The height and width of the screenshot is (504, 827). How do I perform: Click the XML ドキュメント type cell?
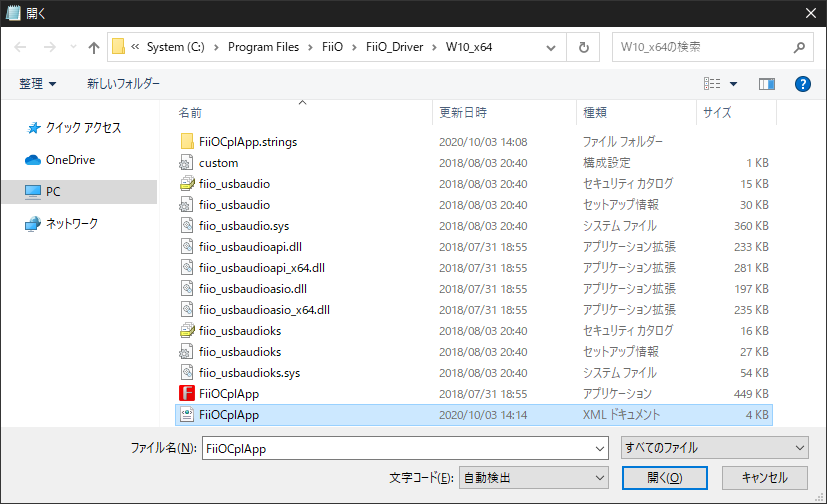click(x=621, y=415)
